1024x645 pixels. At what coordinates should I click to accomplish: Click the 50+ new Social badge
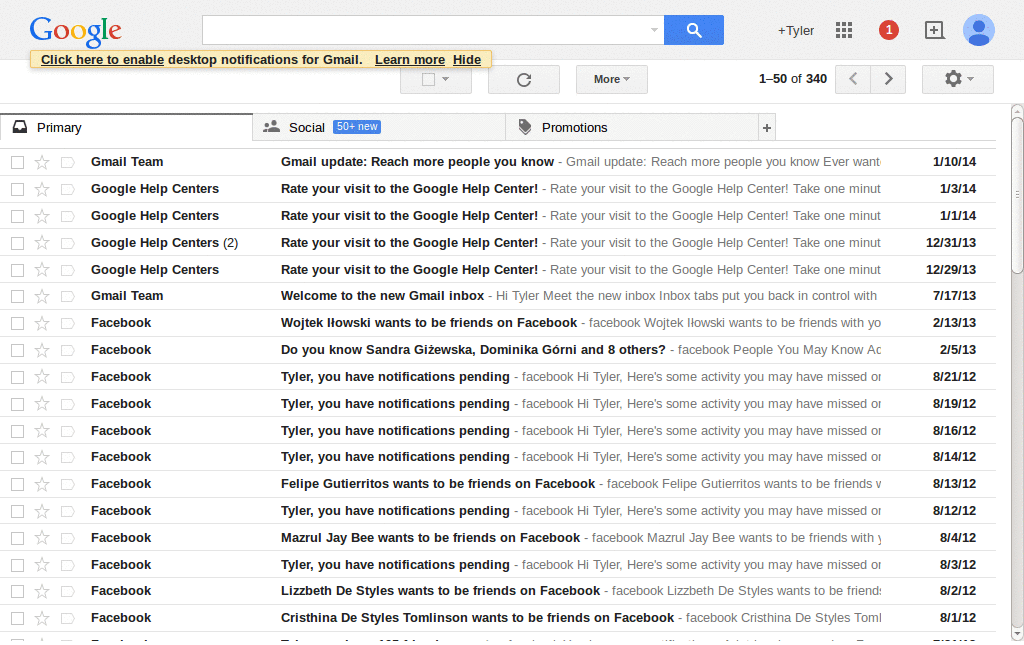357,127
